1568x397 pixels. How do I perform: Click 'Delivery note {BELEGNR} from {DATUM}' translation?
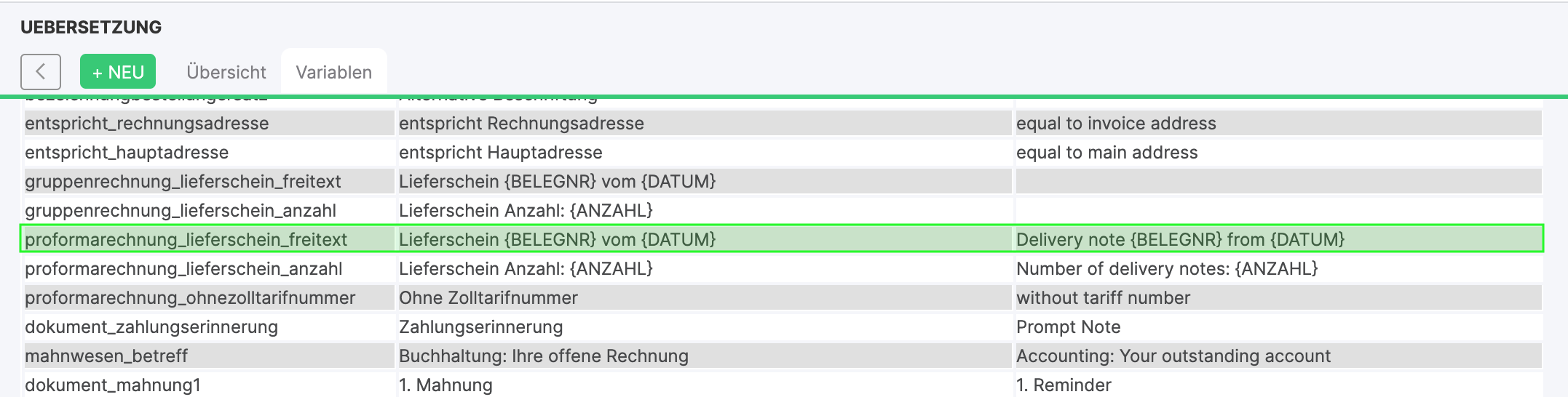[x=1180, y=240]
